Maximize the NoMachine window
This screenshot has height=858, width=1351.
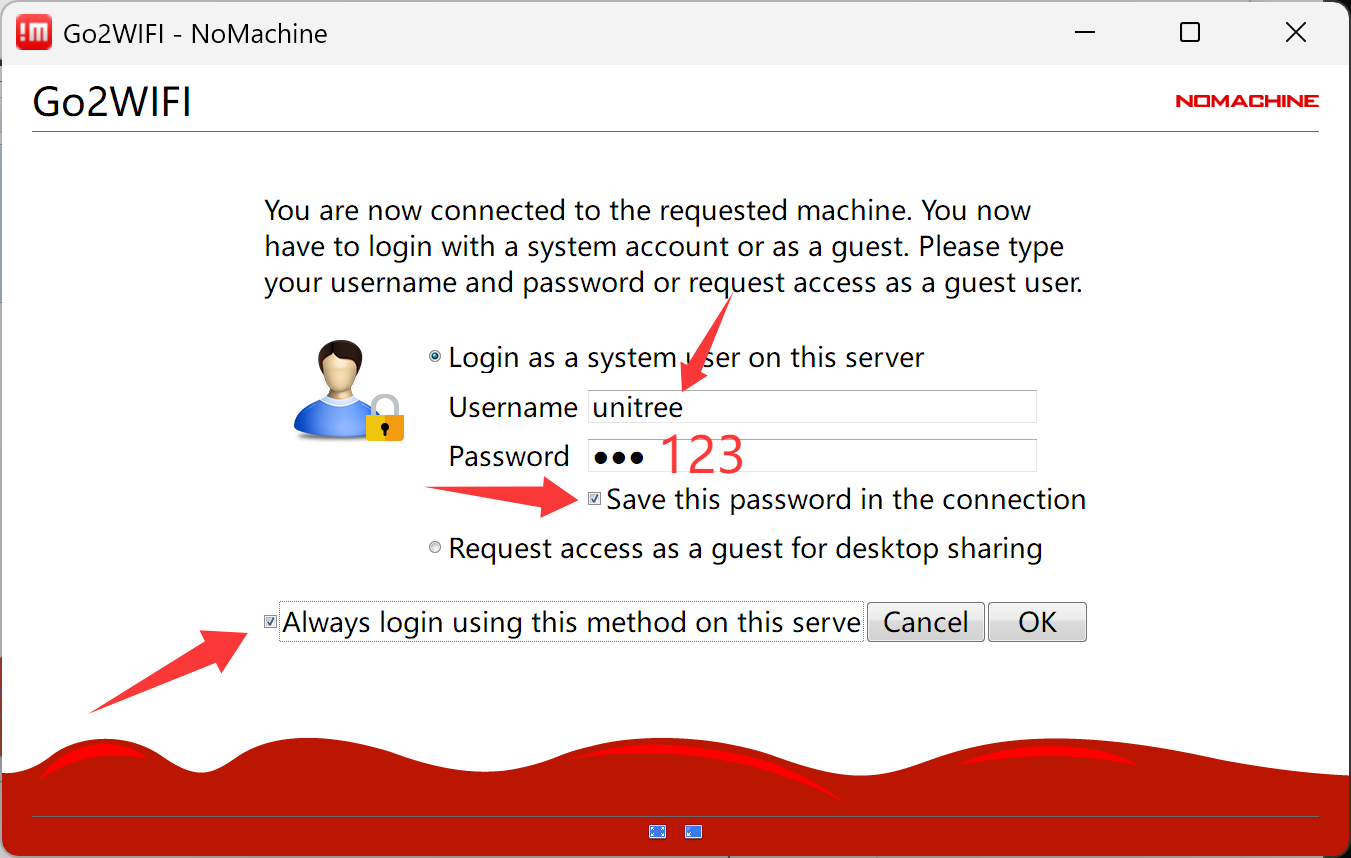(x=1190, y=33)
